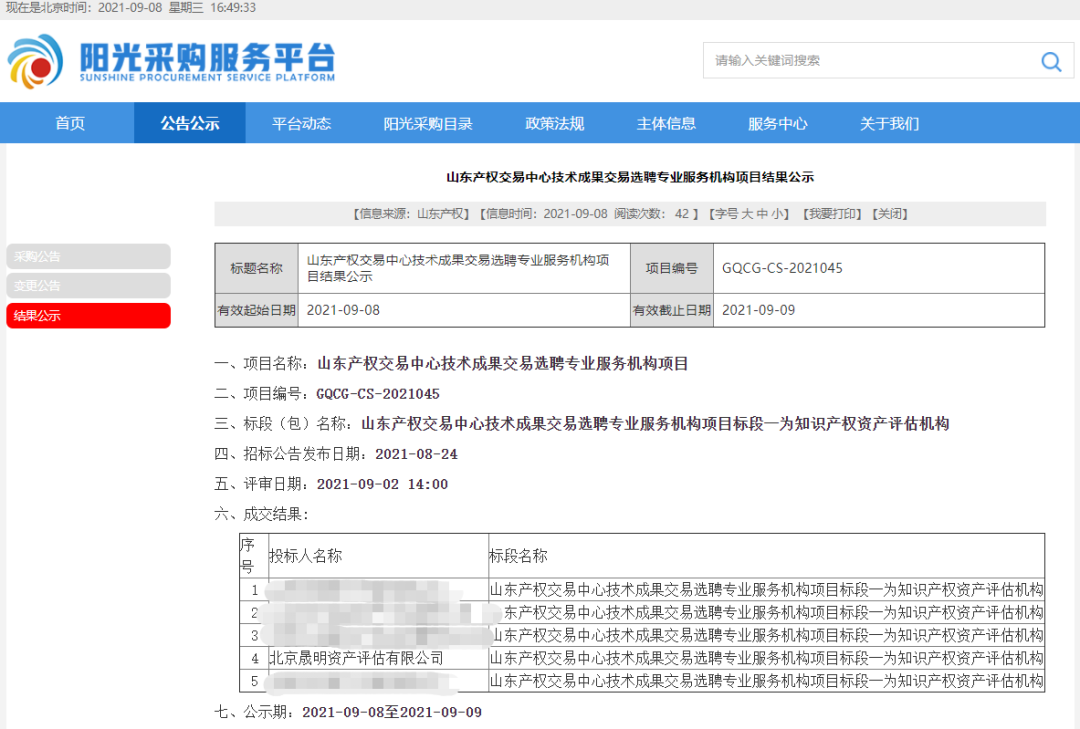Click the 有效起始日期 header cell
The width and height of the screenshot is (1080, 729).
[256, 310]
